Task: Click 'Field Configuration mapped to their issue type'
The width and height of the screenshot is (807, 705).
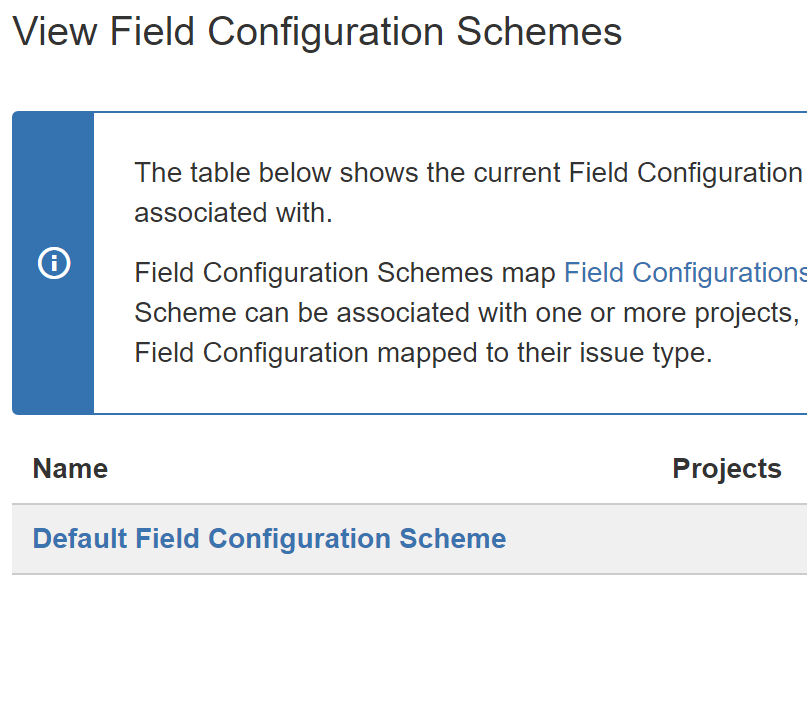Action: tap(423, 353)
